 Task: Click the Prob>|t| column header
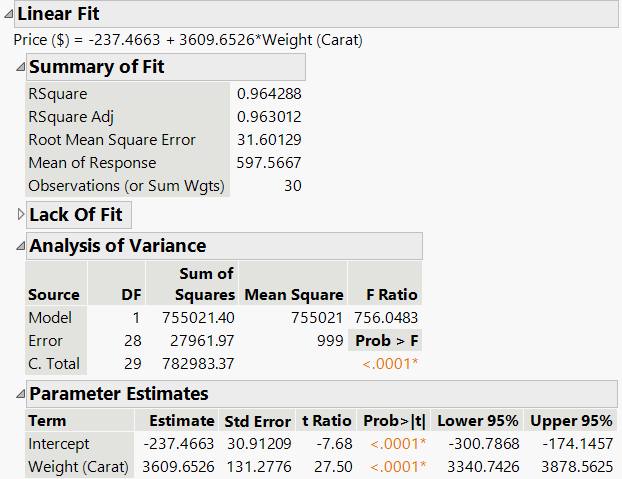click(394, 421)
